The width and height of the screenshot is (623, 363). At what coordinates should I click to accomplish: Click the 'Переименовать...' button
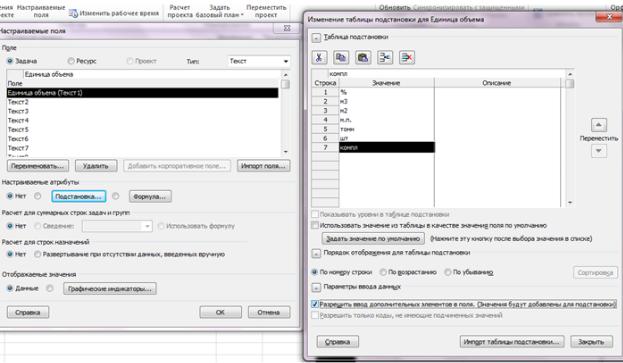click(38, 166)
